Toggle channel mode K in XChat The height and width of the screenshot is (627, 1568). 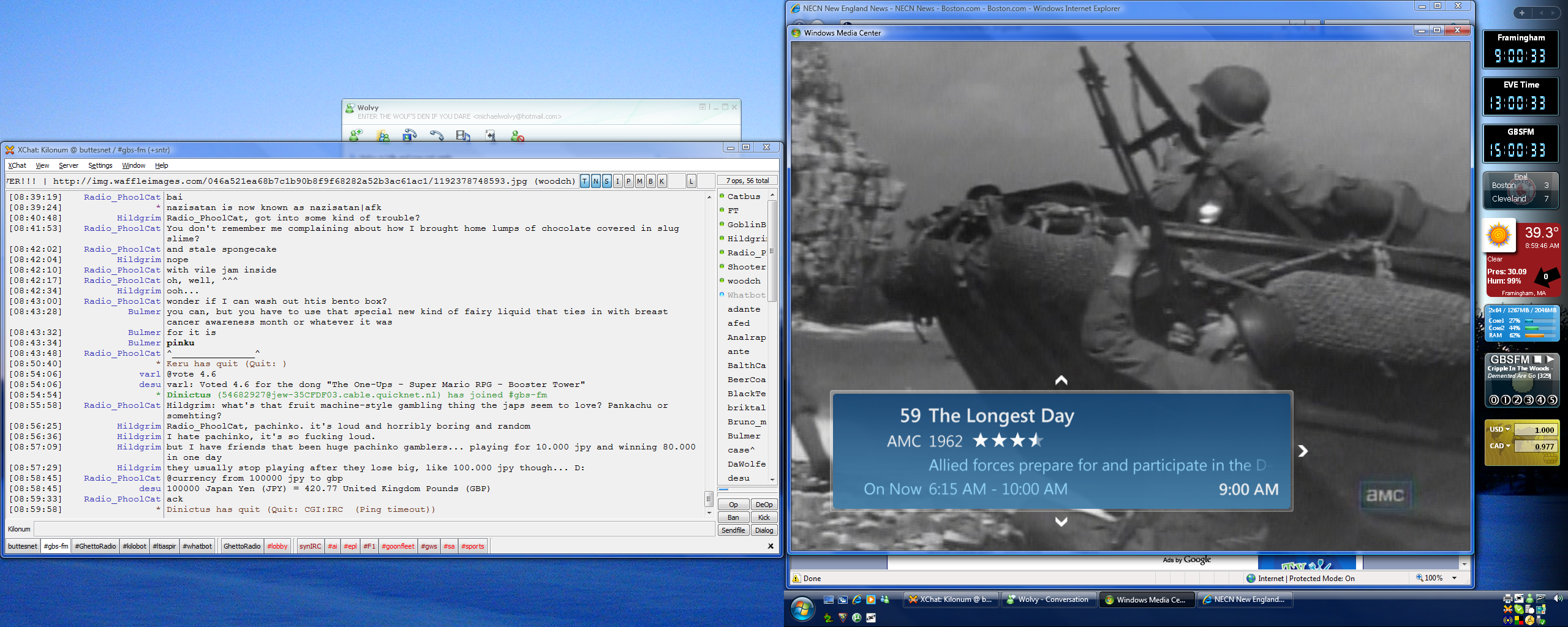tap(662, 181)
